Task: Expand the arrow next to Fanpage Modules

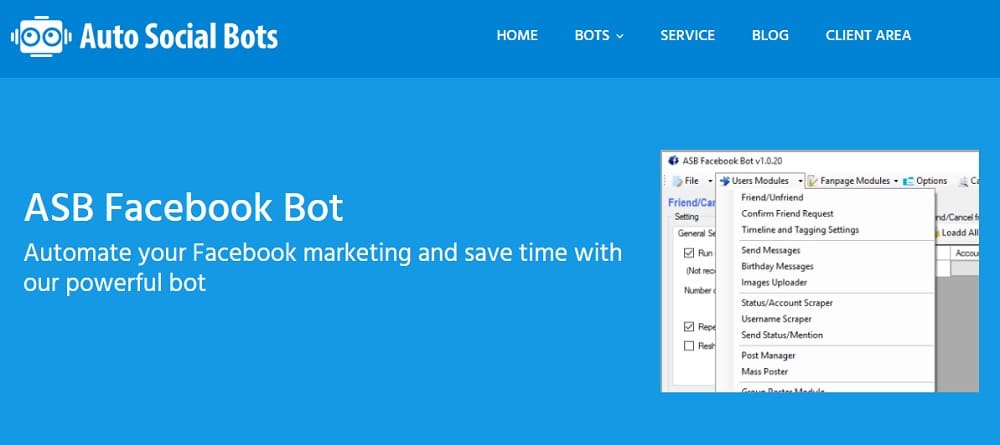Action: pos(895,182)
